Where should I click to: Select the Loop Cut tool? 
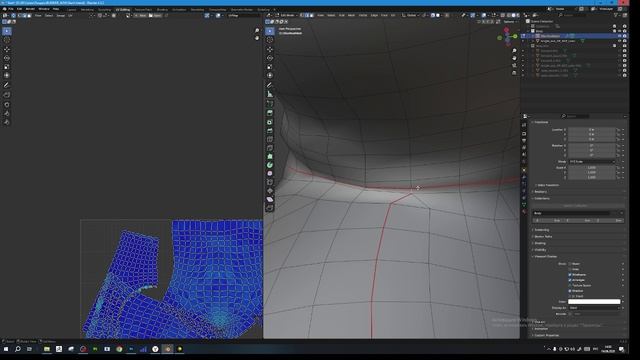tap(270, 139)
